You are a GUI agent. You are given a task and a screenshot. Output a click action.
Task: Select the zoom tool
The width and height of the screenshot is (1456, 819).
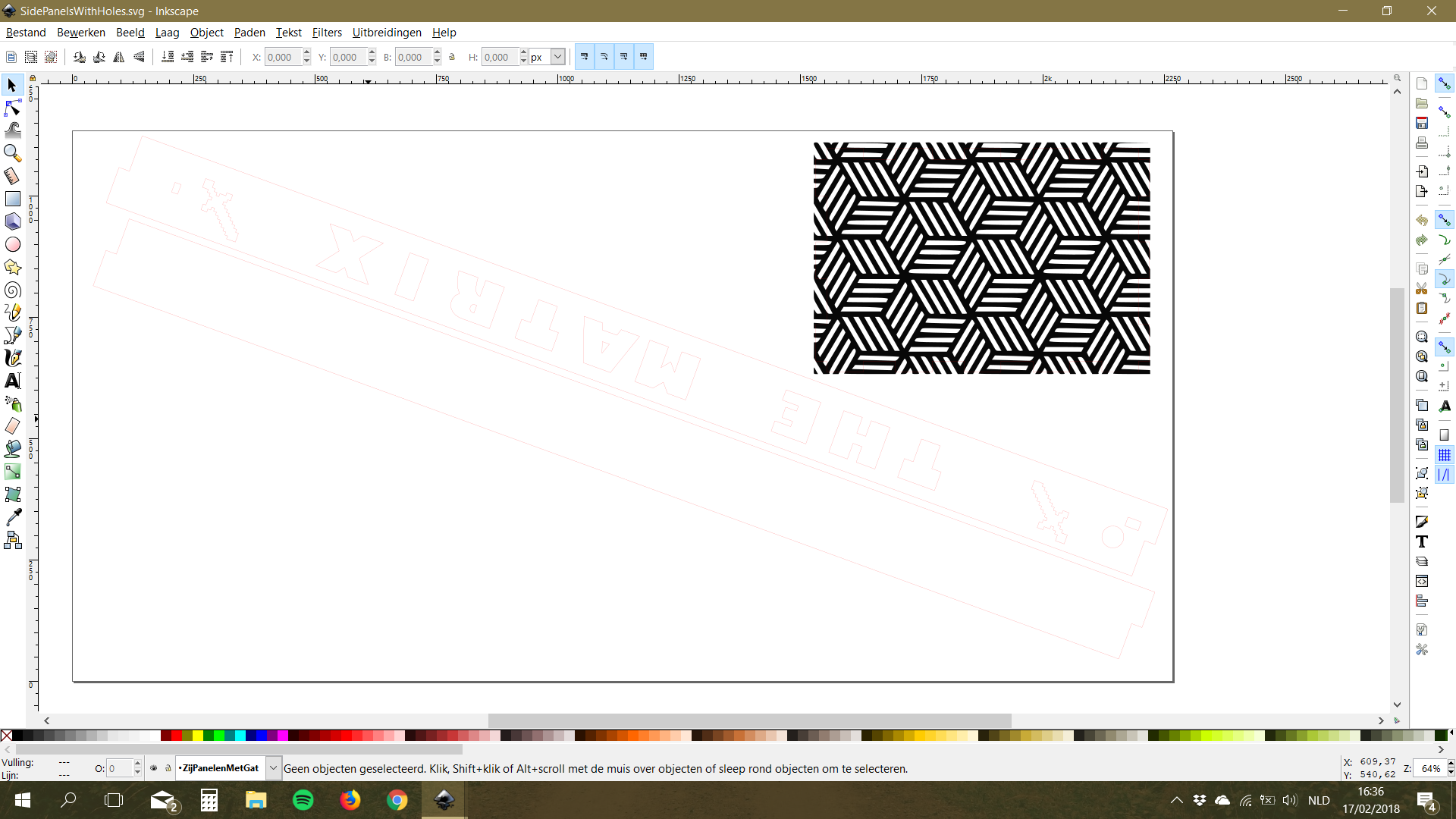pos(12,153)
